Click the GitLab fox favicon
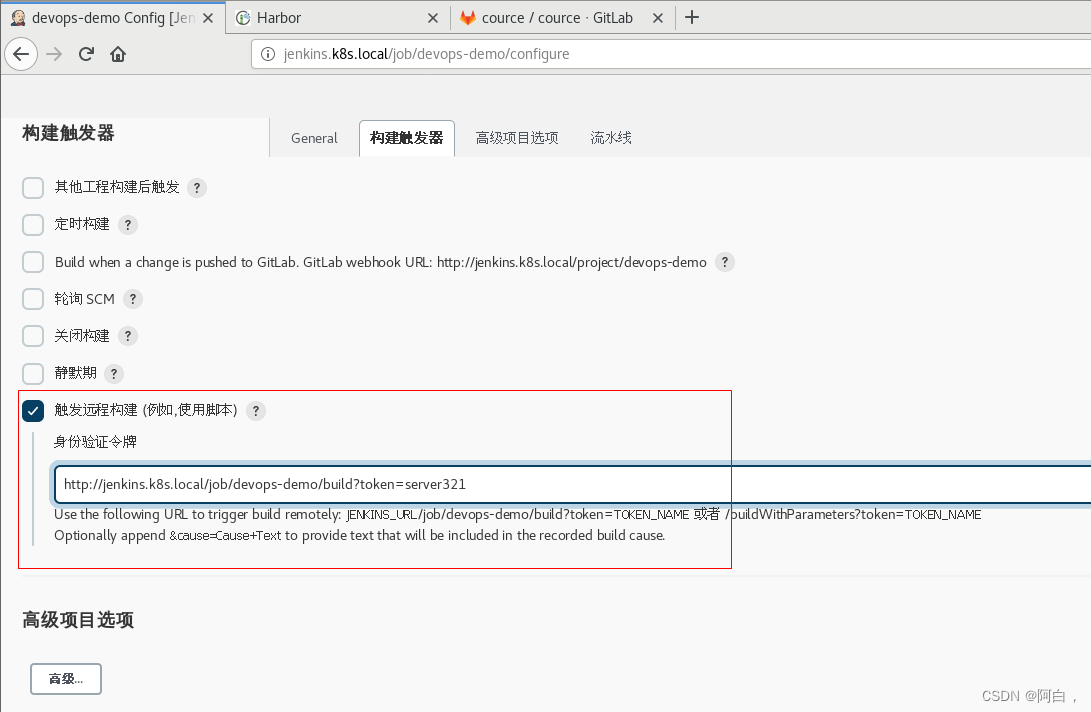Image resolution: width=1091 pixels, height=712 pixels. pyautogui.click(x=468, y=18)
